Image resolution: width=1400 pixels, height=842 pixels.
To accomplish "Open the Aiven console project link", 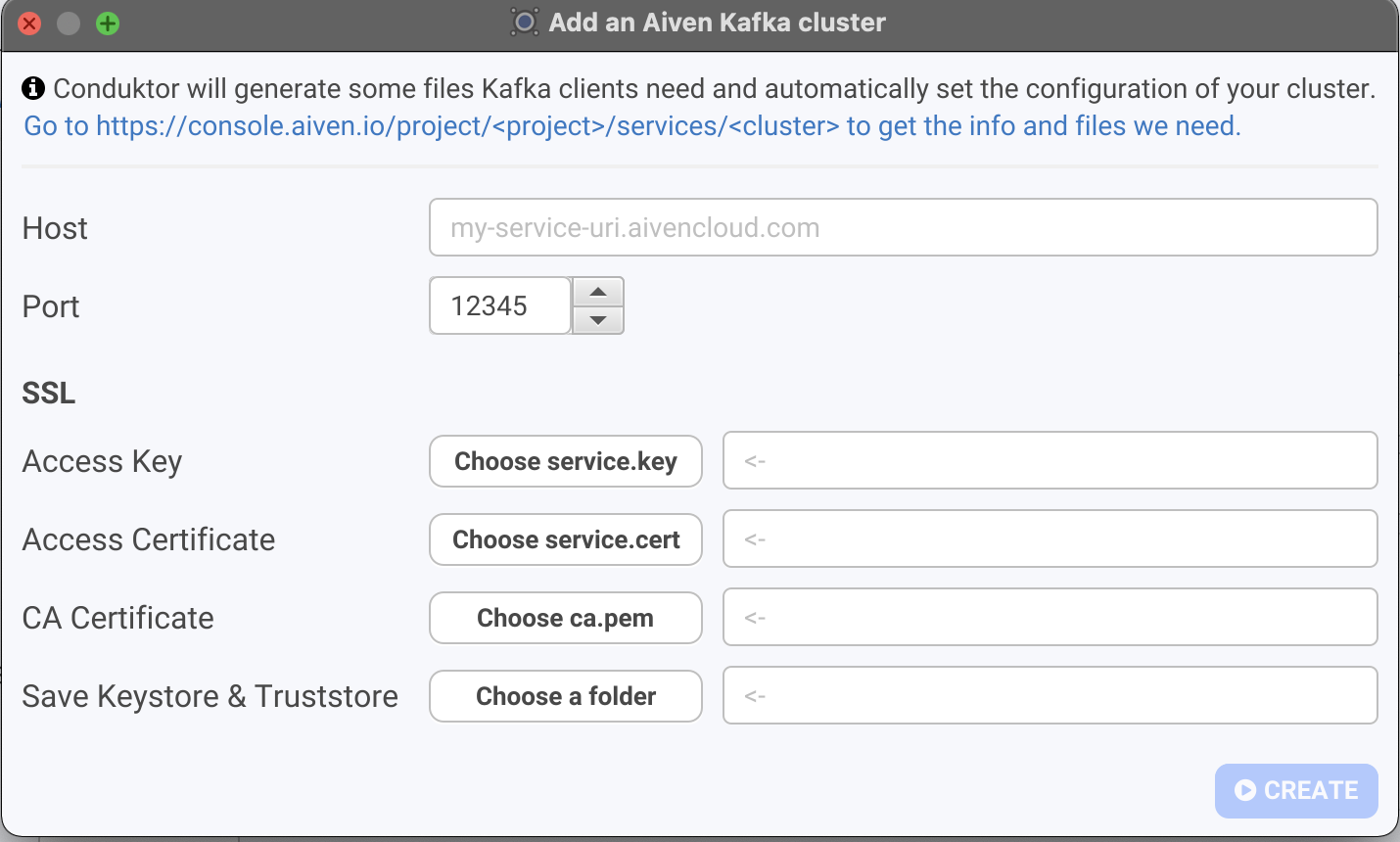I will tap(631, 126).
